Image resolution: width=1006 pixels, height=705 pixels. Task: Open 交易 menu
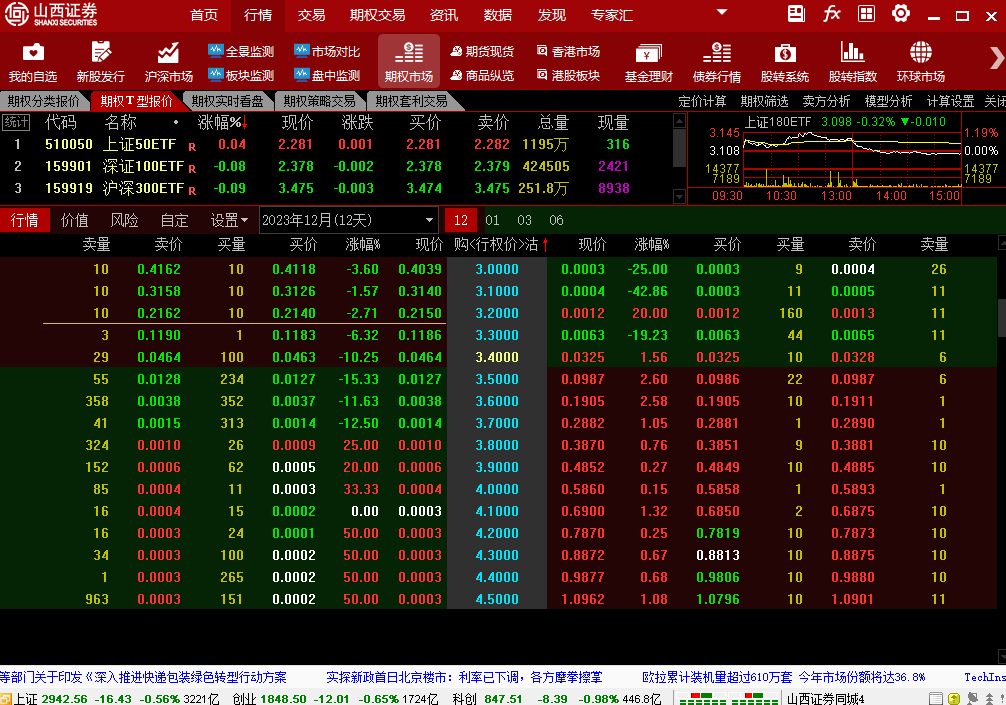pos(311,15)
